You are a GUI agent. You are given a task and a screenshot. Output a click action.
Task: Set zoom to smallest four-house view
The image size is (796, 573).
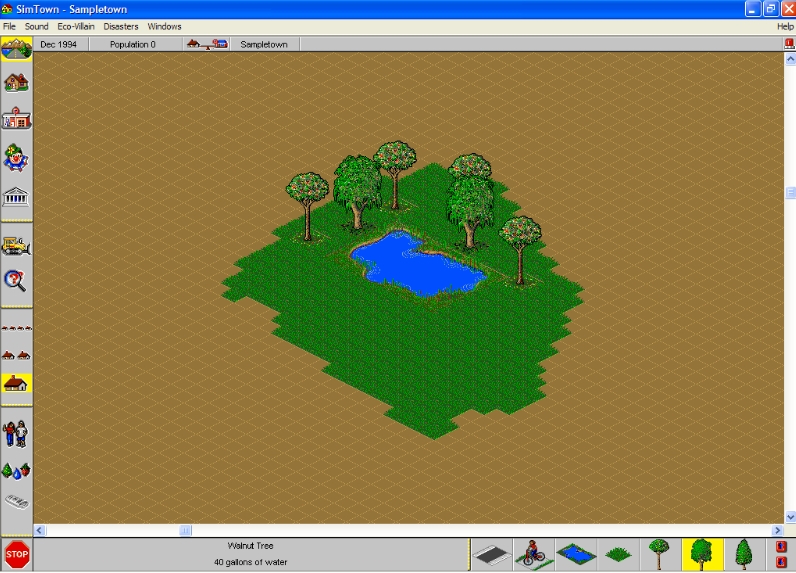point(16,328)
